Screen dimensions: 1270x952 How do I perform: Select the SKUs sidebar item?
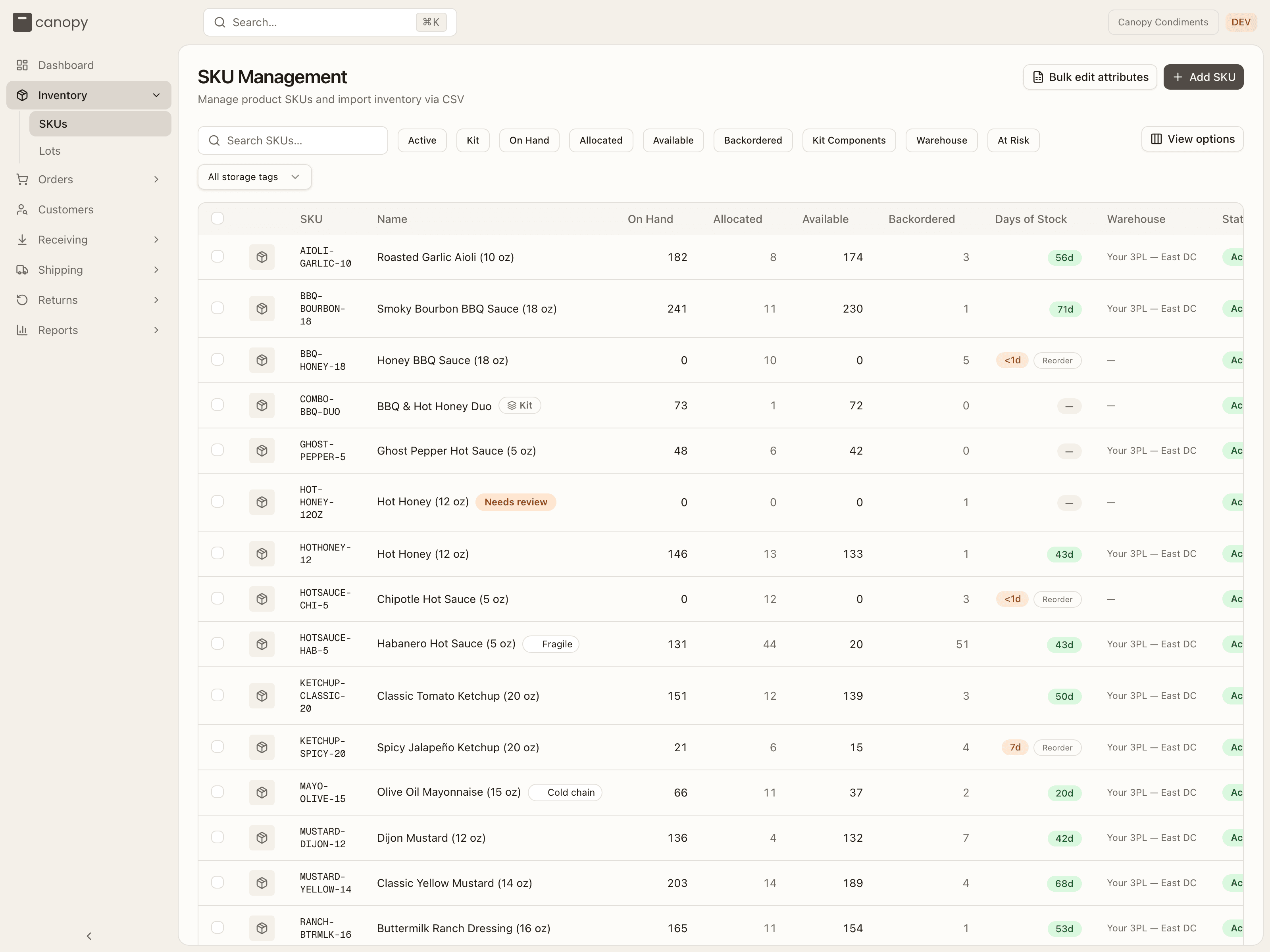(100, 124)
